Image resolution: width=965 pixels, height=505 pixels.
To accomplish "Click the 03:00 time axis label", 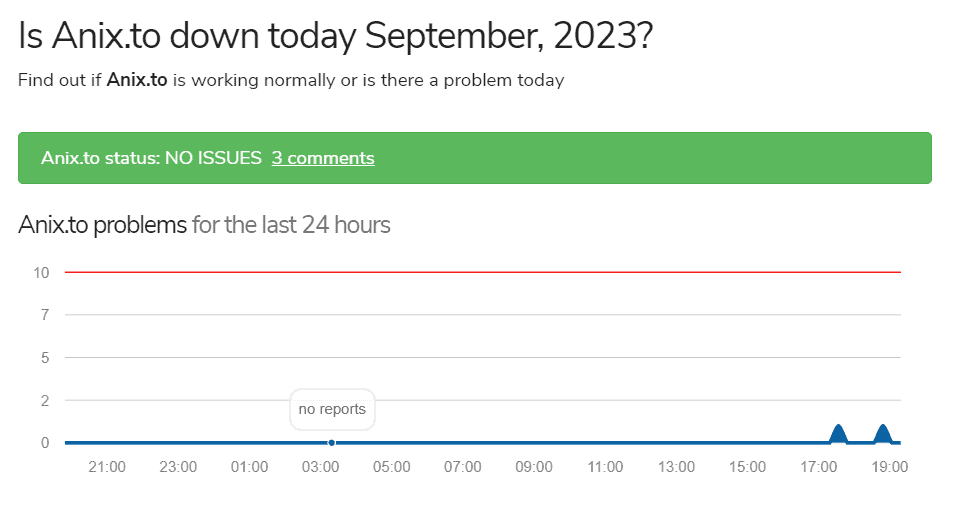I will [321, 467].
